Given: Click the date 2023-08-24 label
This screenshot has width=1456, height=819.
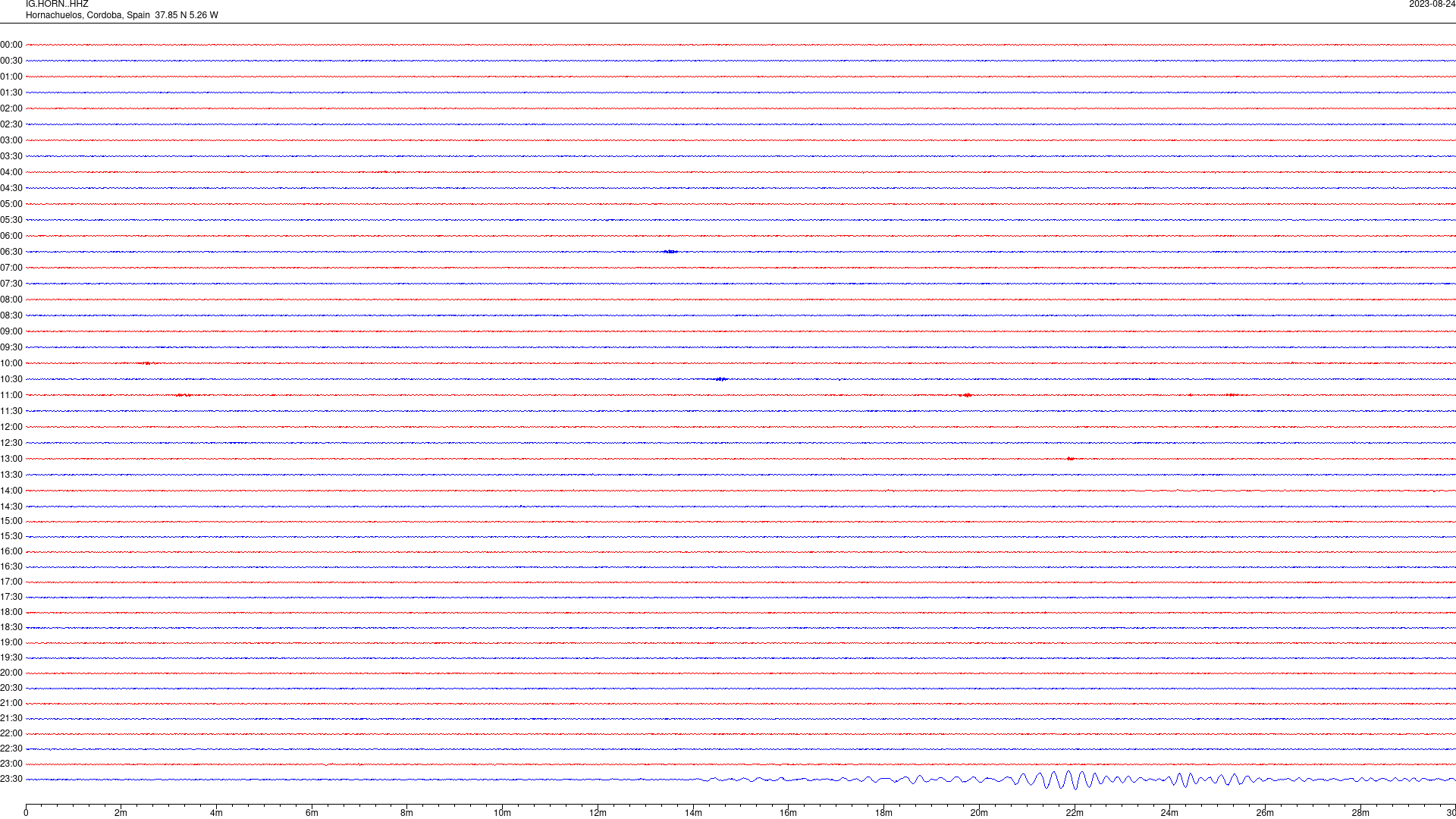Looking at the screenshot, I should [1432, 4].
